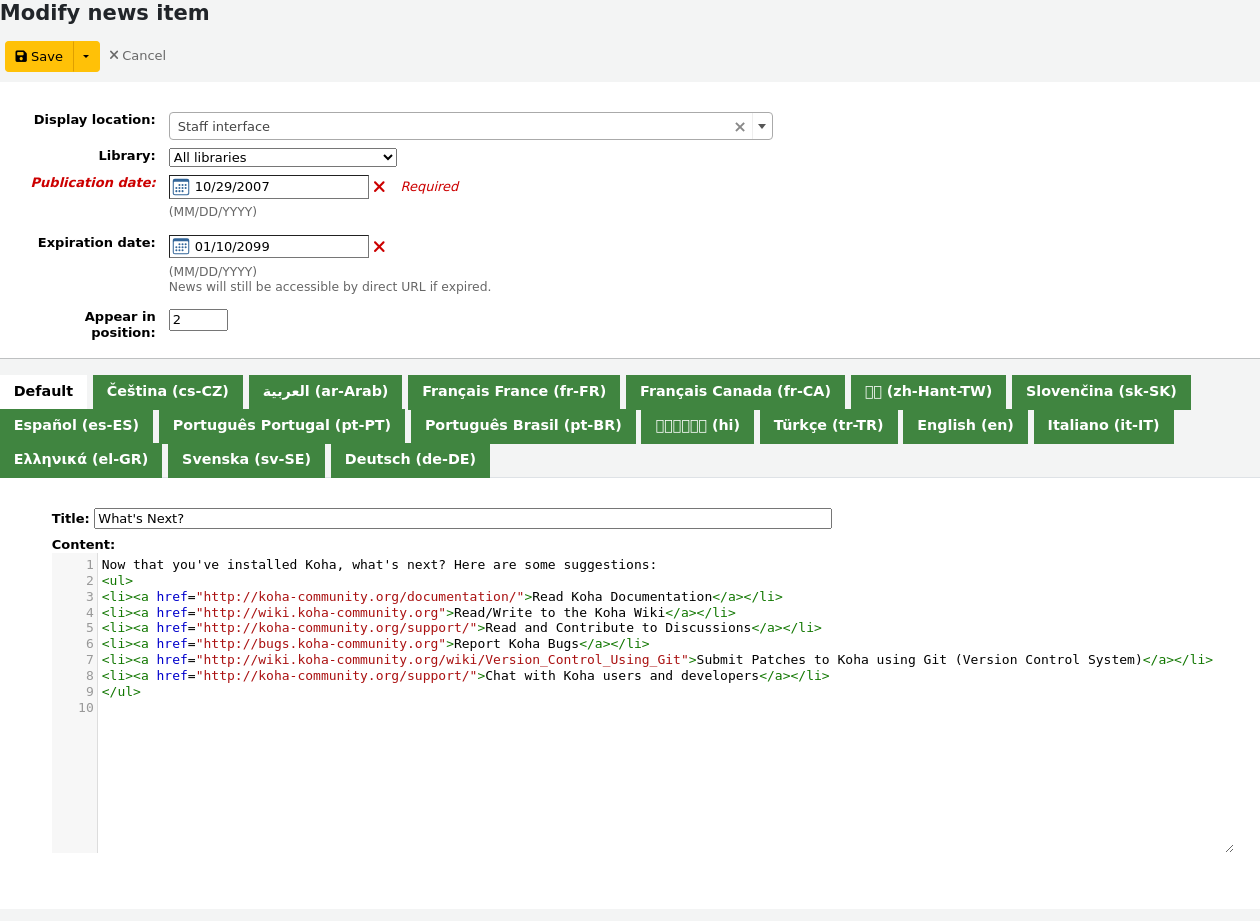1260x921 pixels.
Task: Click the first editor line starting 'Now that you've installed'
Action: click(379, 565)
